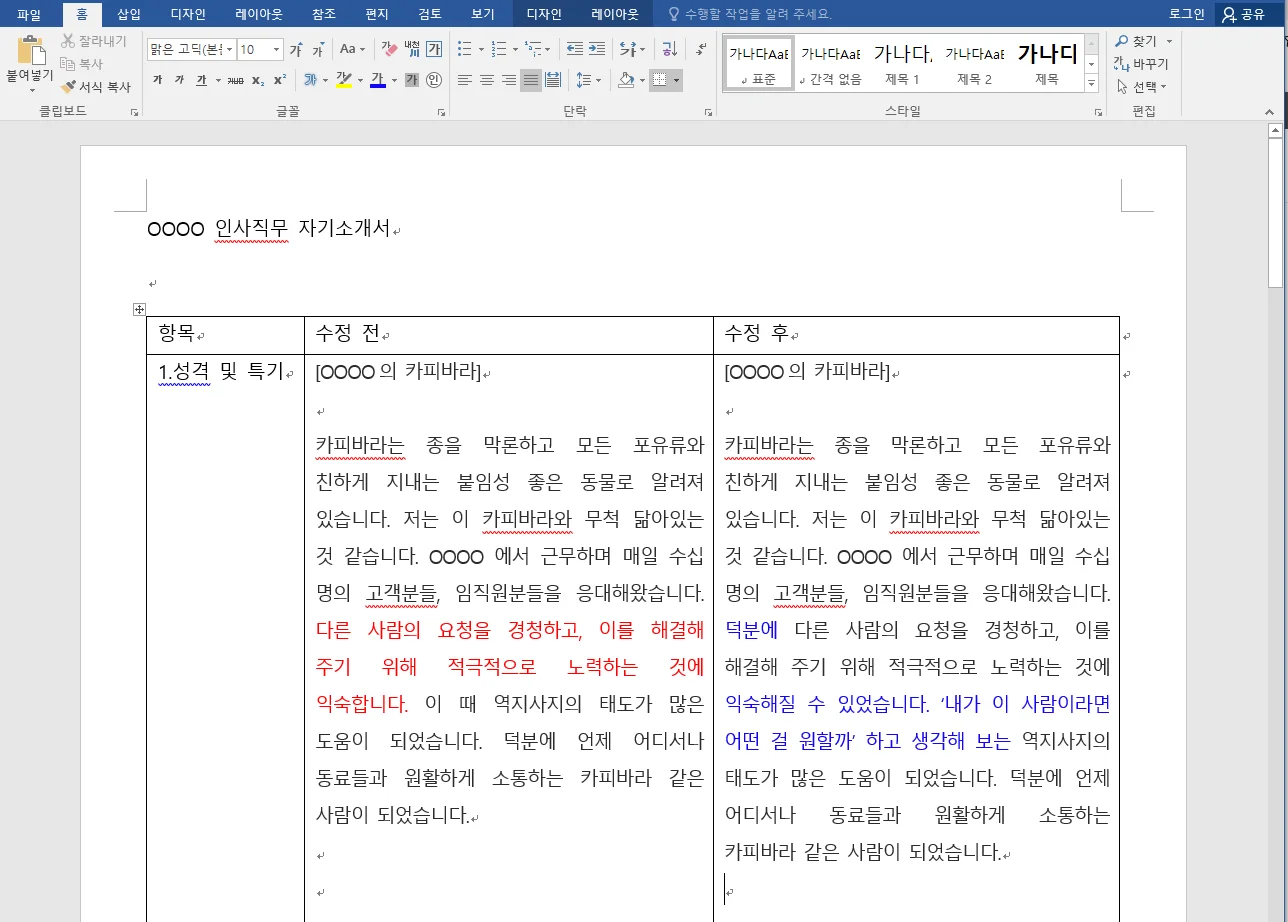1288x922 pixels.
Task: Open the paragraph (단락) dialog launcher
Action: click(708, 114)
